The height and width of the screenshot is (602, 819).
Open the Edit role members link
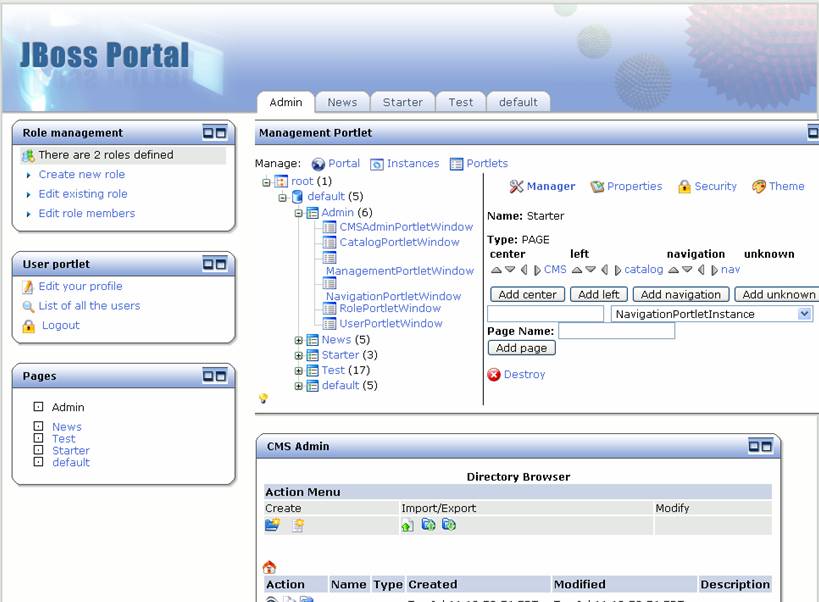click(x=87, y=213)
